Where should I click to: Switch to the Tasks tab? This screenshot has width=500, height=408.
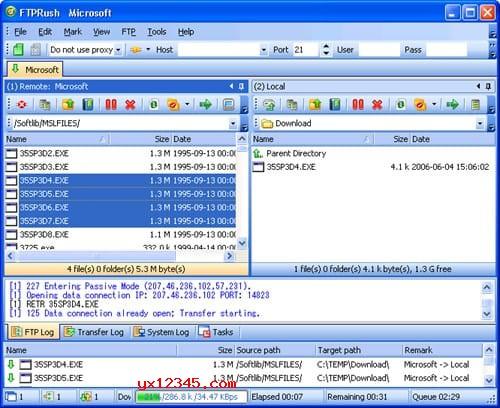tap(216, 332)
